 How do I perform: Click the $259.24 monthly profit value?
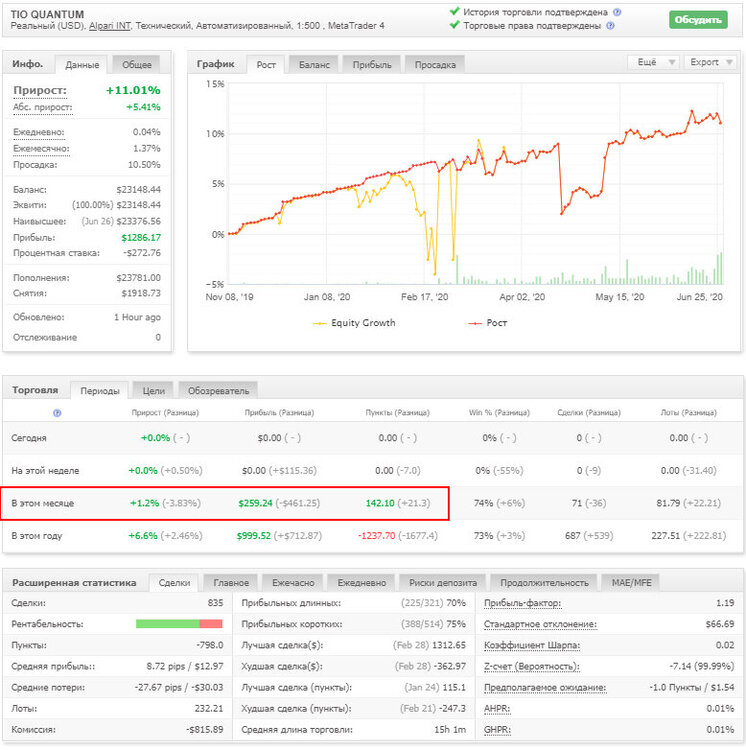tap(255, 503)
